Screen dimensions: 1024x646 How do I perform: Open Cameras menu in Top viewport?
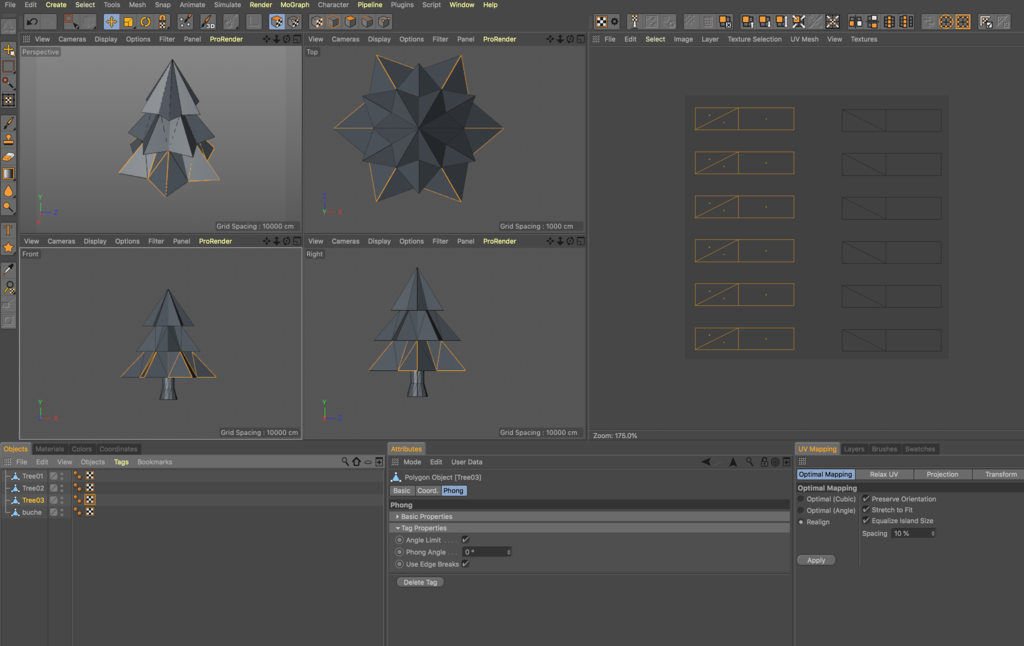(x=345, y=39)
